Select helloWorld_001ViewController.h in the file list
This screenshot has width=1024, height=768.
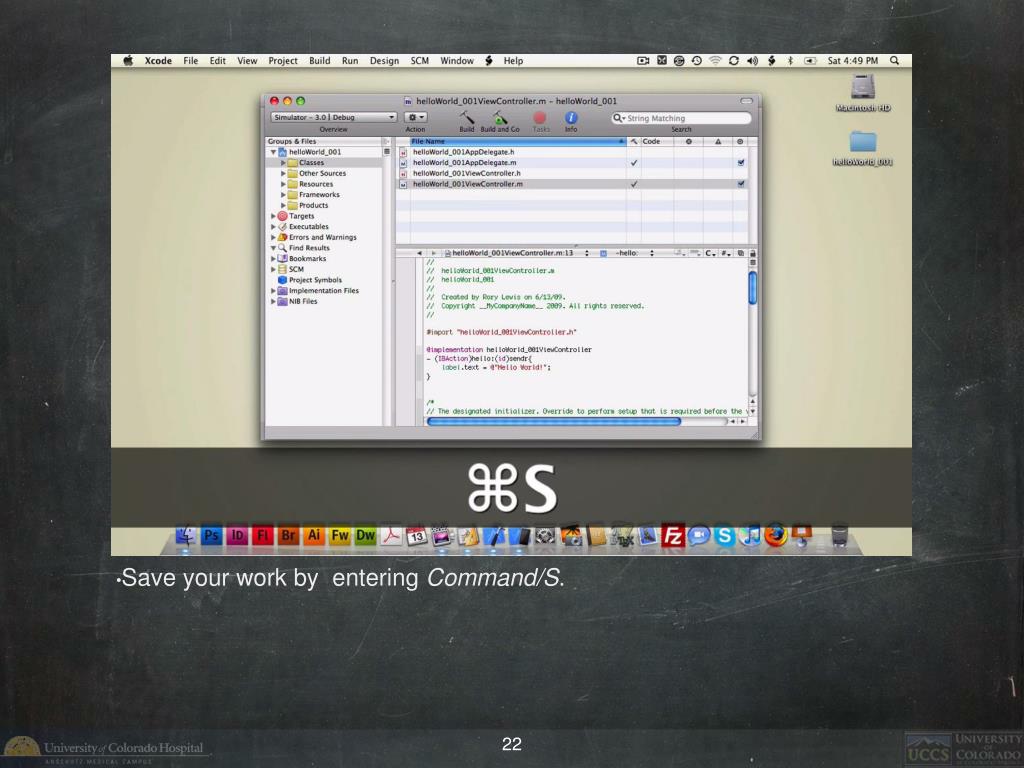(466, 173)
